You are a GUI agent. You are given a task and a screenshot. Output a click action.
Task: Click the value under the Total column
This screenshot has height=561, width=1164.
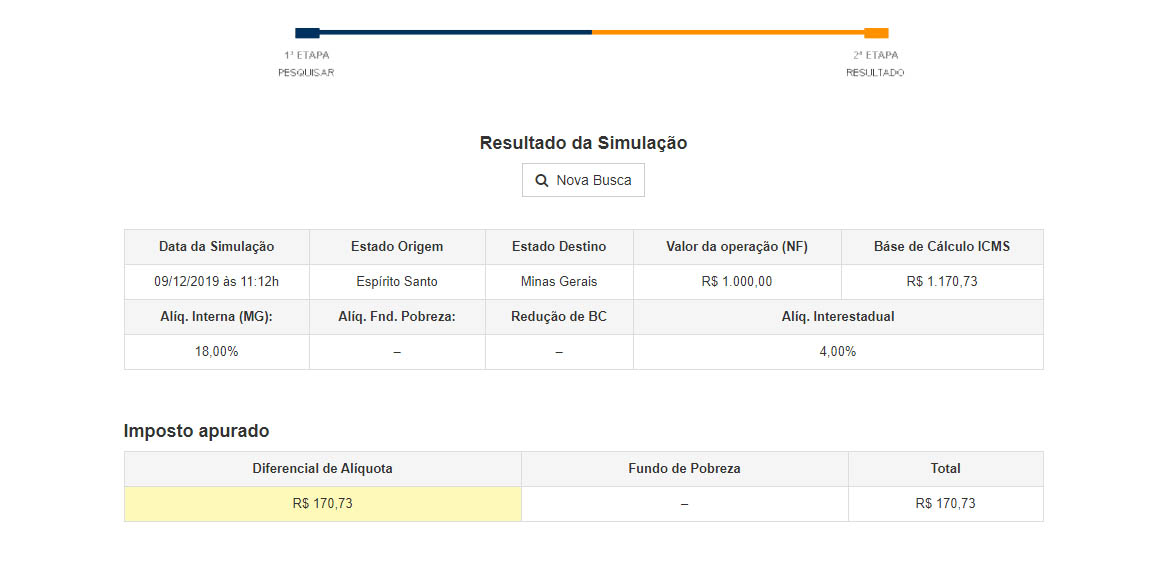coord(945,504)
